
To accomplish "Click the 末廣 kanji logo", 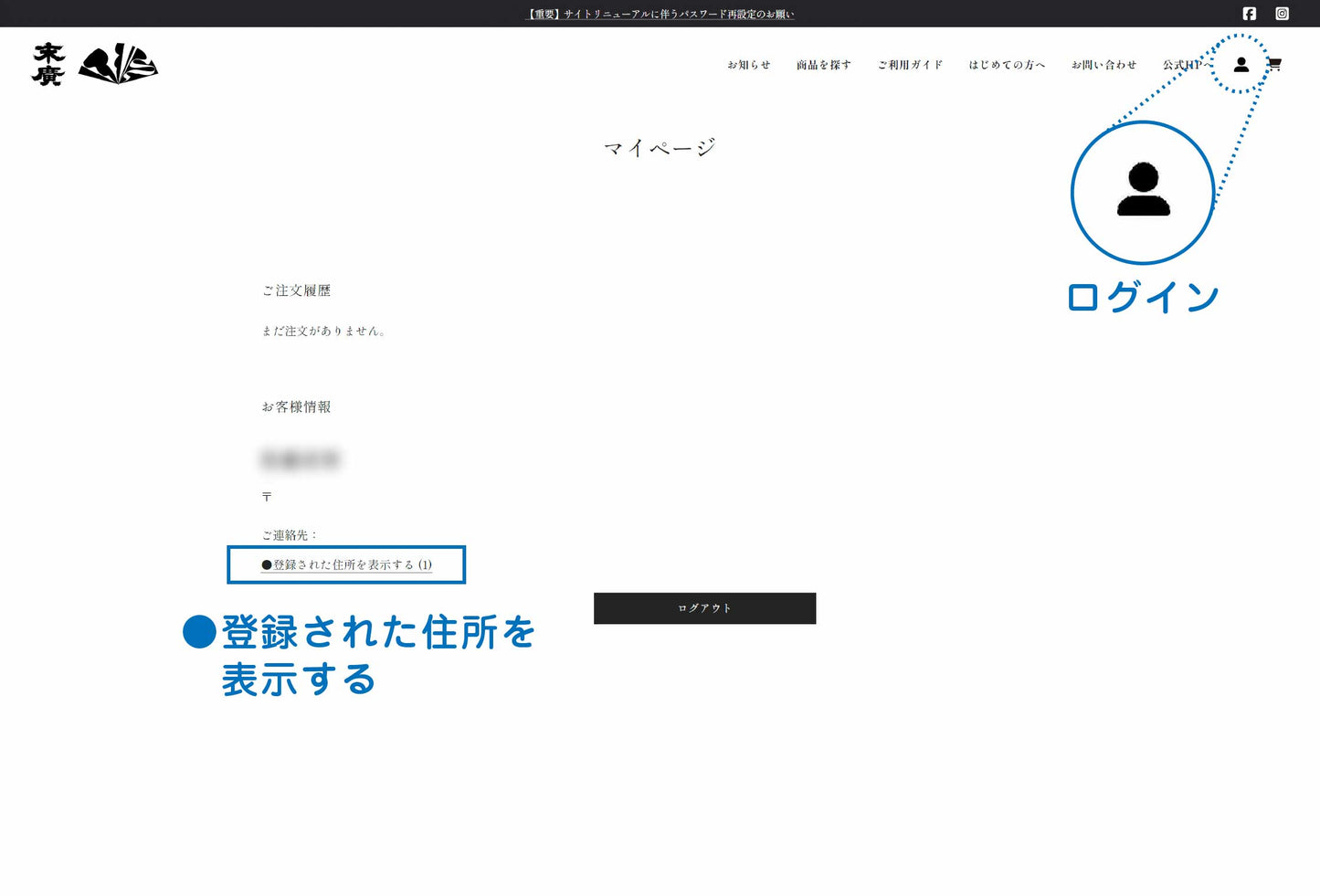I will (48, 64).
